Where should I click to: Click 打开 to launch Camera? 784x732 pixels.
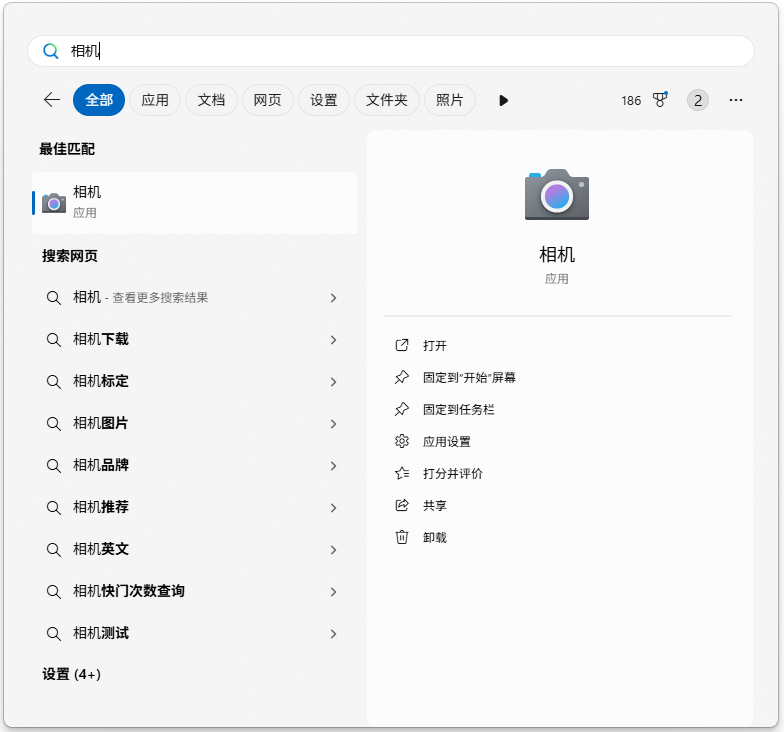434,346
